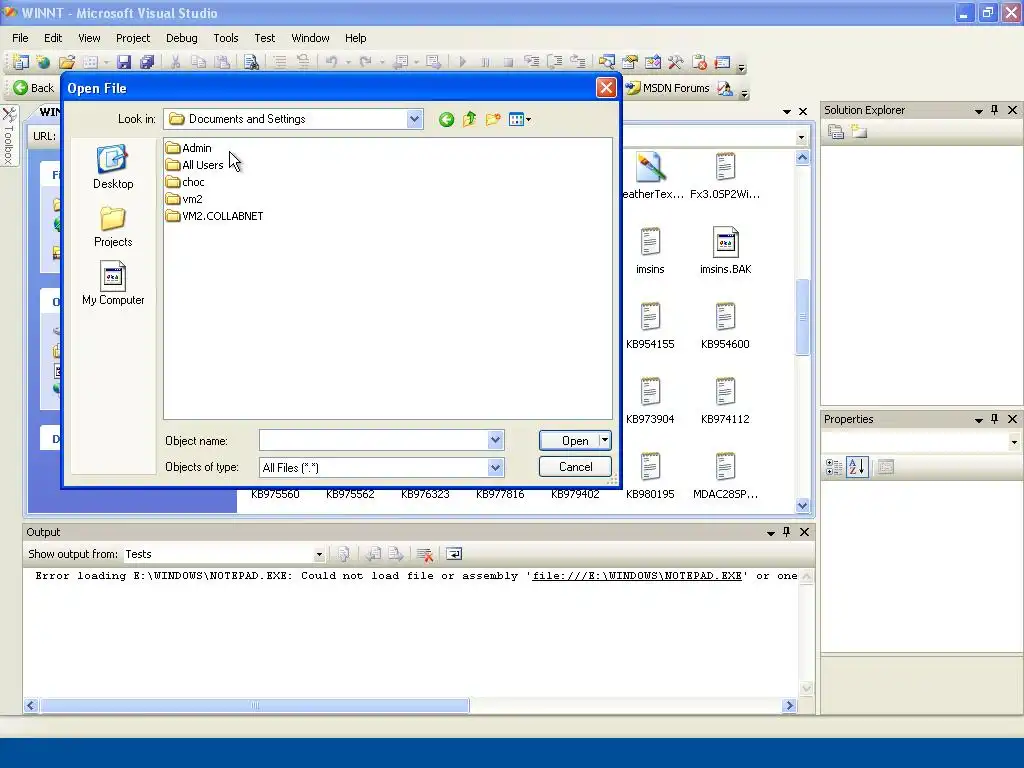
Task: Expand the Properties object dropdown
Action: (x=1014, y=442)
